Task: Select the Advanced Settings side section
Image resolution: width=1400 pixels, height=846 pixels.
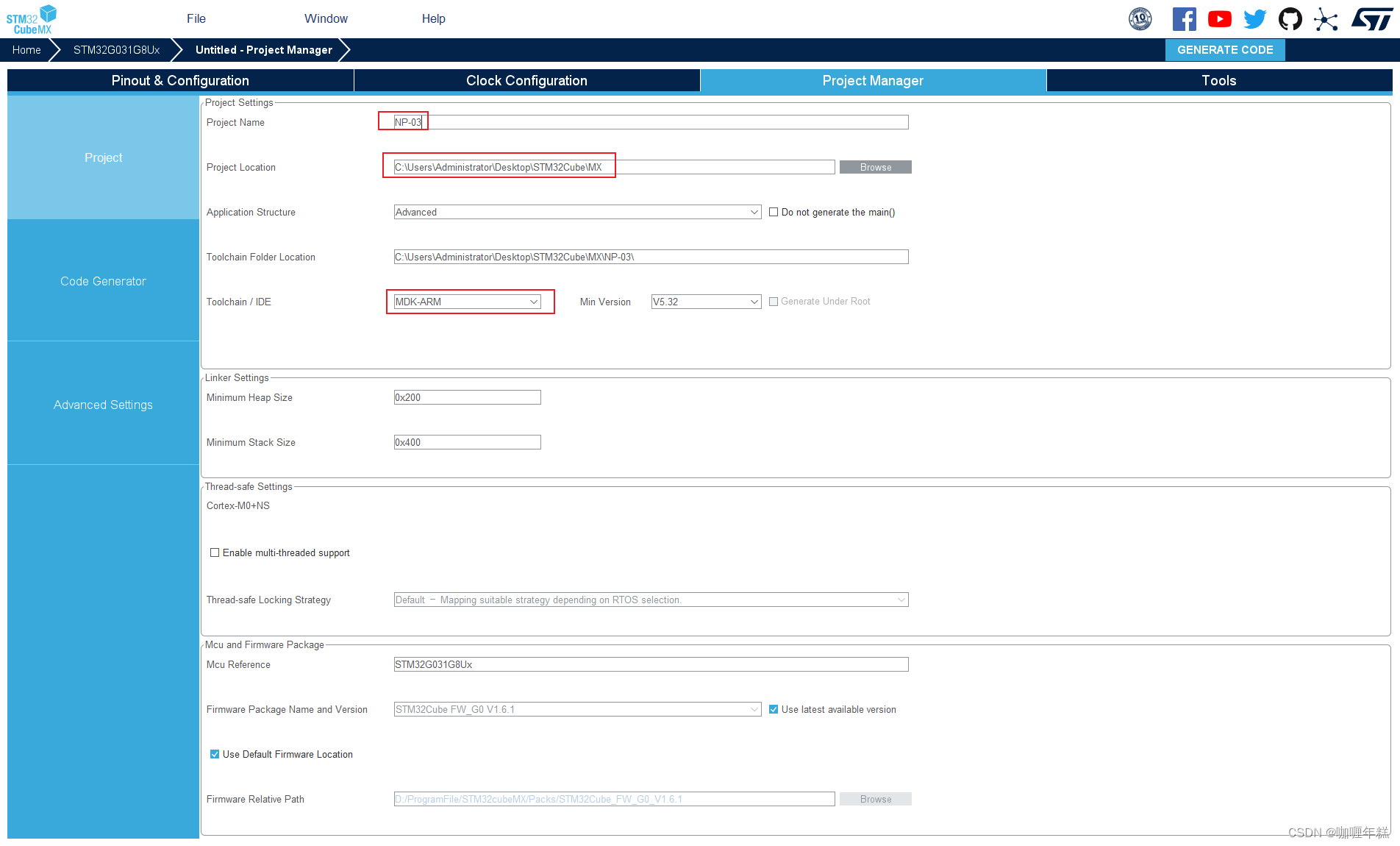Action: (x=103, y=405)
